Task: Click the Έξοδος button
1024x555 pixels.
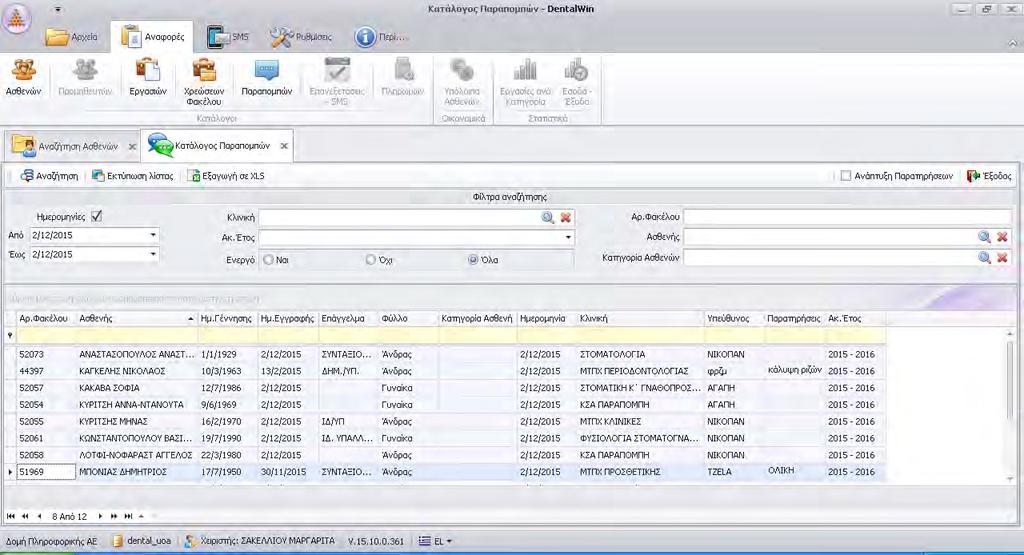Action: (x=989, y=176)
